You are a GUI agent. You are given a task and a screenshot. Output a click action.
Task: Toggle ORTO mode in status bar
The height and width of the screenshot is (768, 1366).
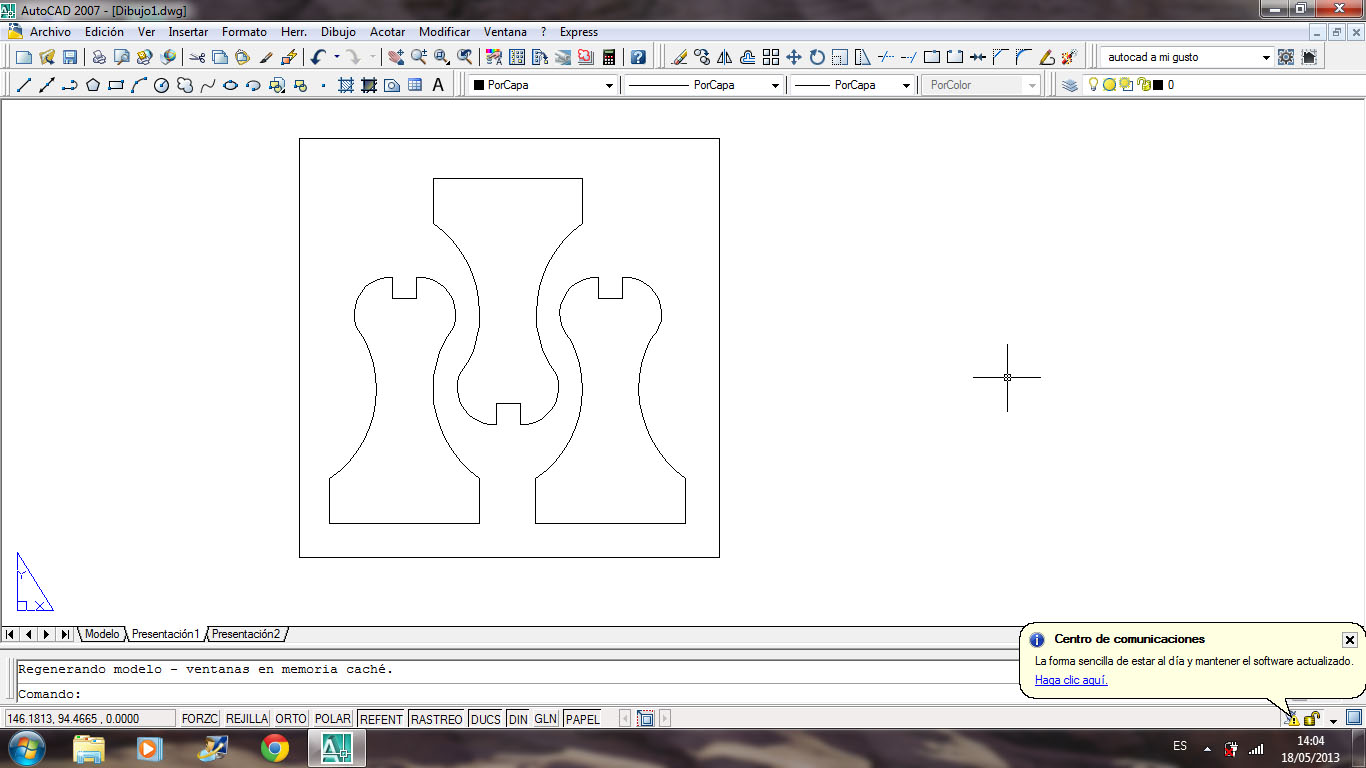(291, 719)
